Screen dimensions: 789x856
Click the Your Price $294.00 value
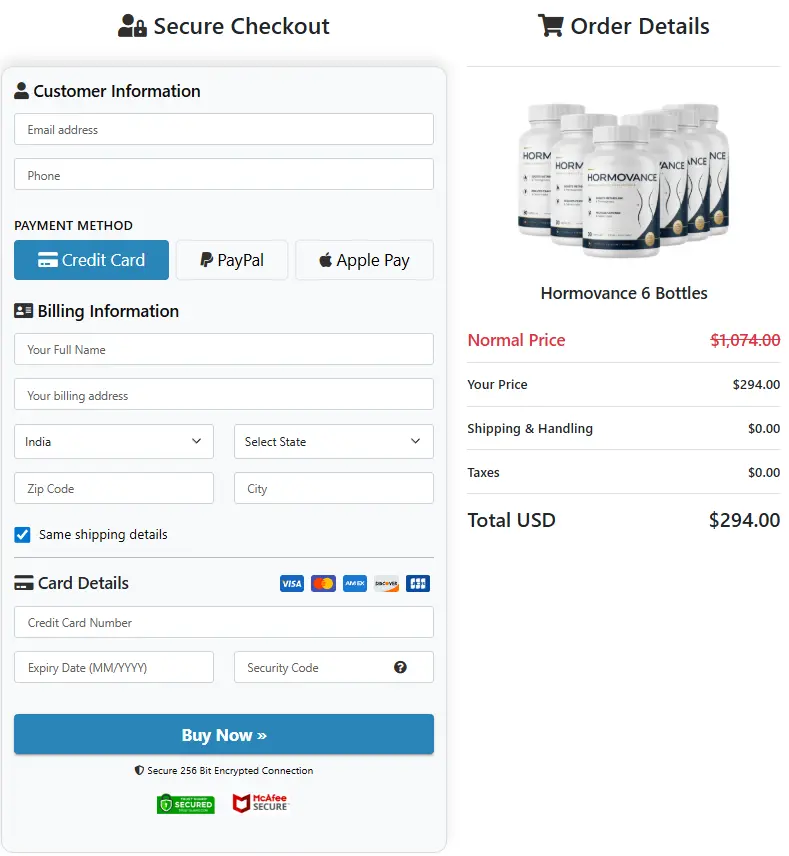point(756,384)
